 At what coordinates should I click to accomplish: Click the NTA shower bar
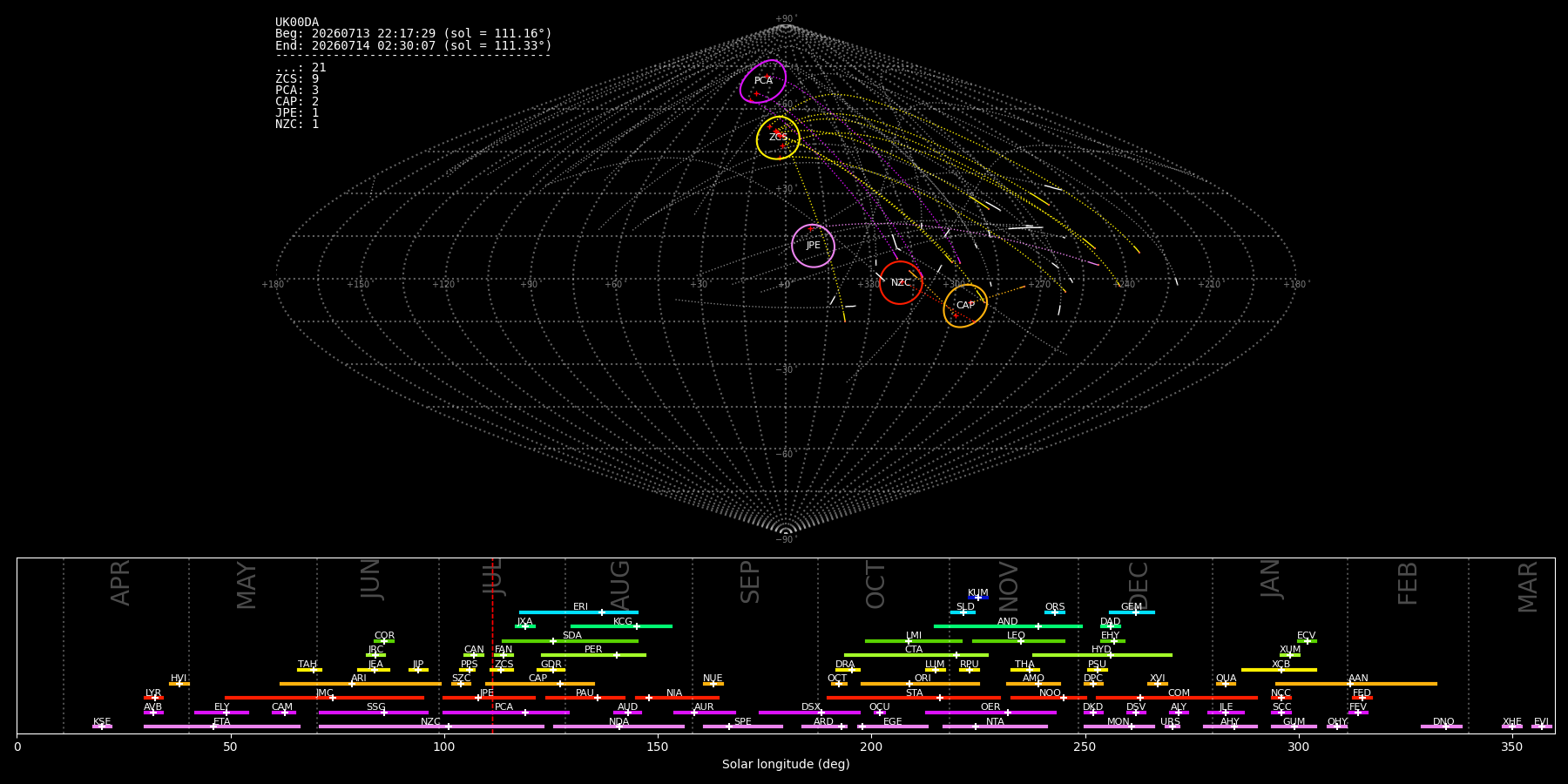(x=995, y=727)
